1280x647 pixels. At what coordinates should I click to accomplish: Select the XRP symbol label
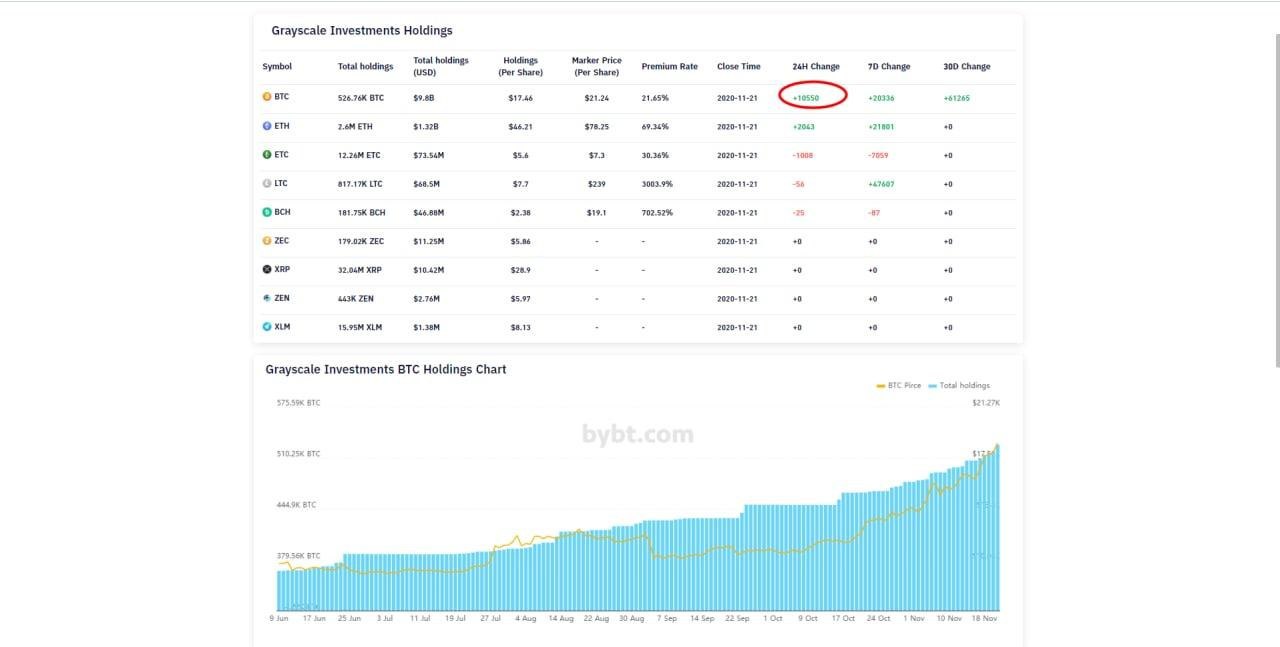(x=282, y=269)
